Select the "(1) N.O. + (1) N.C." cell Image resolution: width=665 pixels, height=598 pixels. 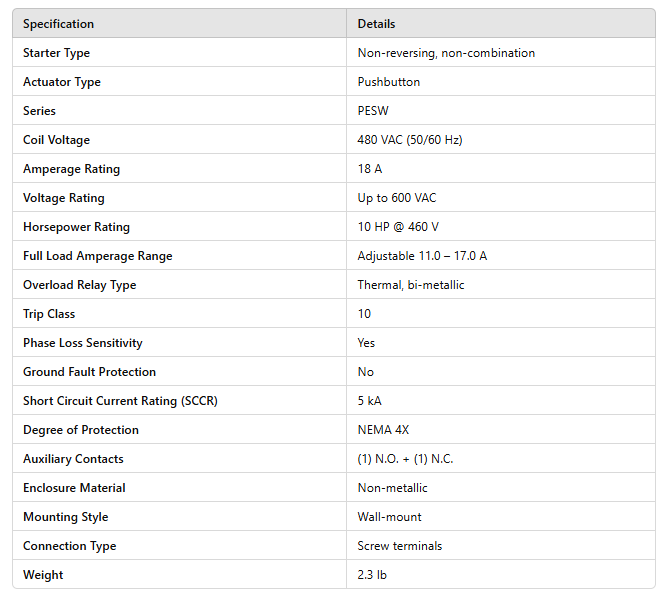405,459
